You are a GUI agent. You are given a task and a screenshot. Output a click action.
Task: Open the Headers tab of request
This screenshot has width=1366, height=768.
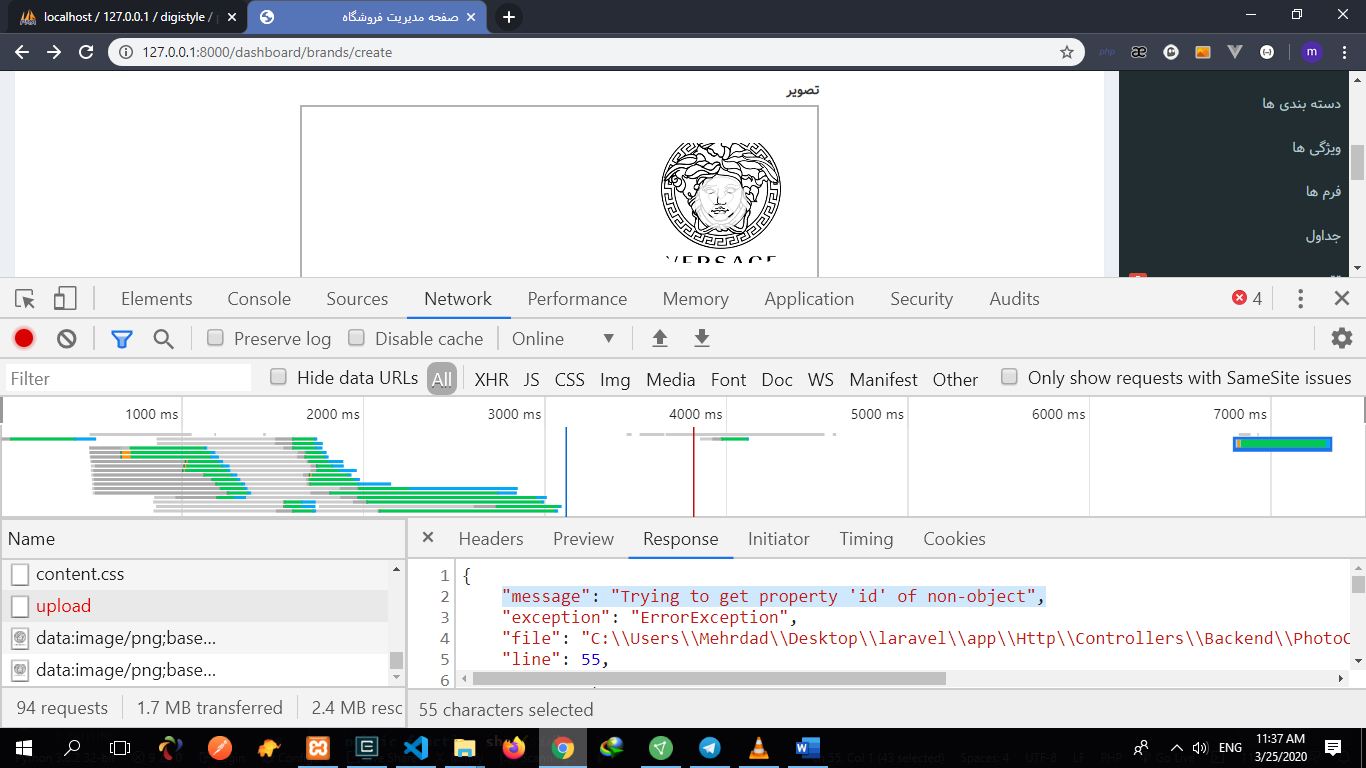(491, 539)
